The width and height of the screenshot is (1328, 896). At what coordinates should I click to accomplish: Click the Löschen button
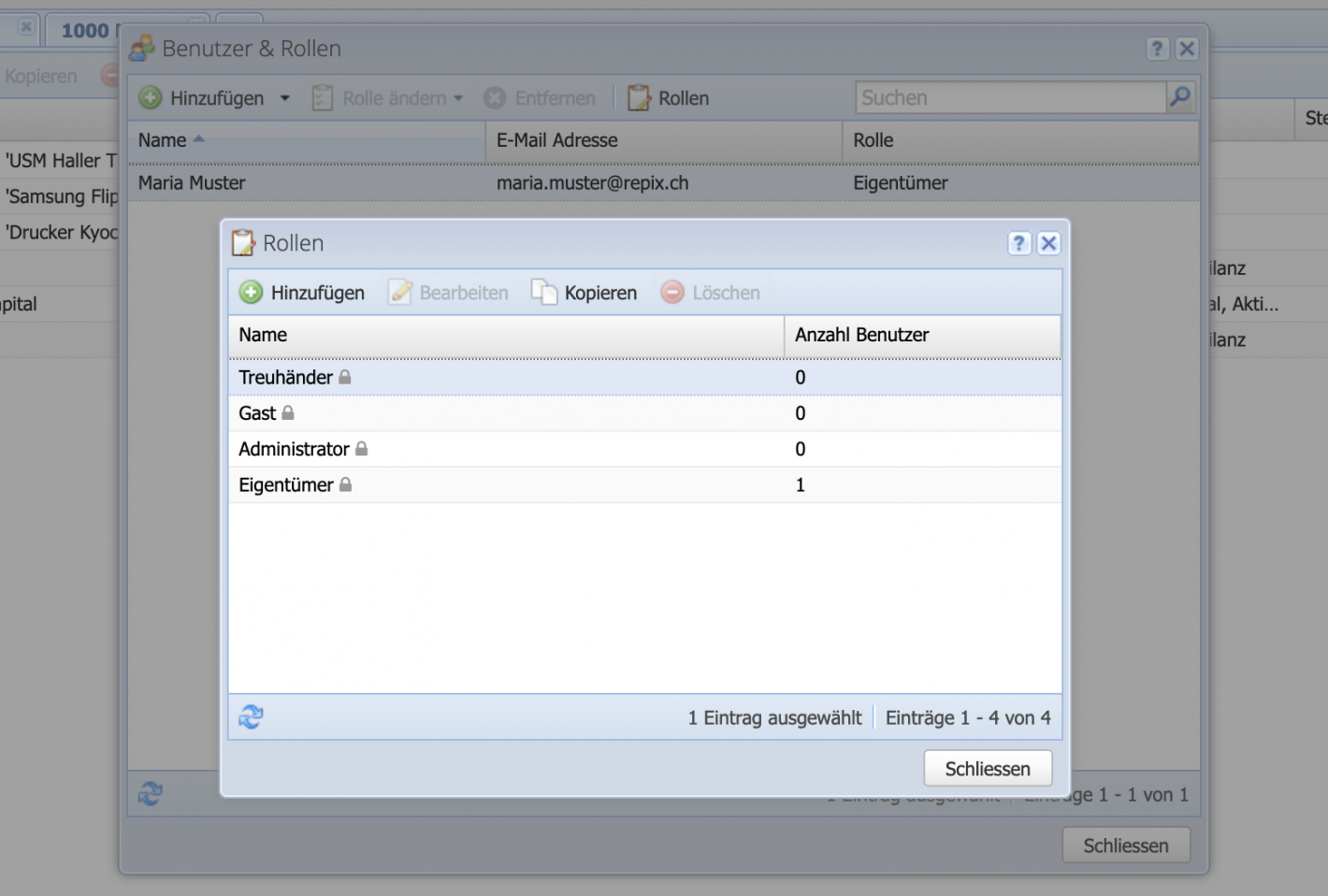click(711, 292)
